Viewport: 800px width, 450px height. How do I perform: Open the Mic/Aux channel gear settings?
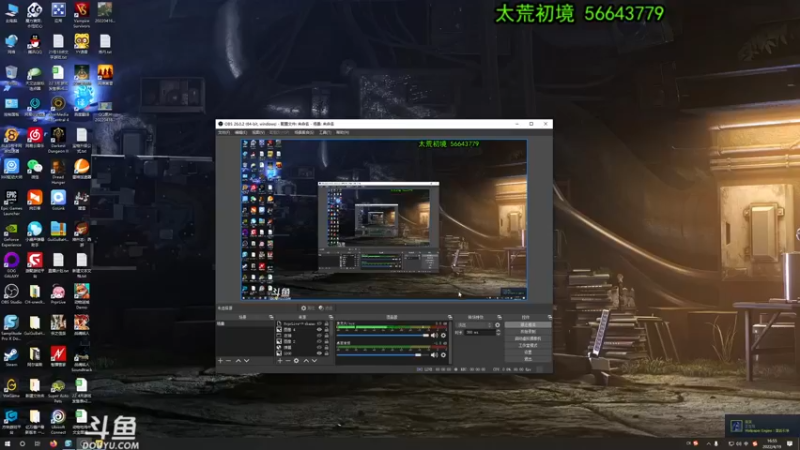(x=443, y=335)
